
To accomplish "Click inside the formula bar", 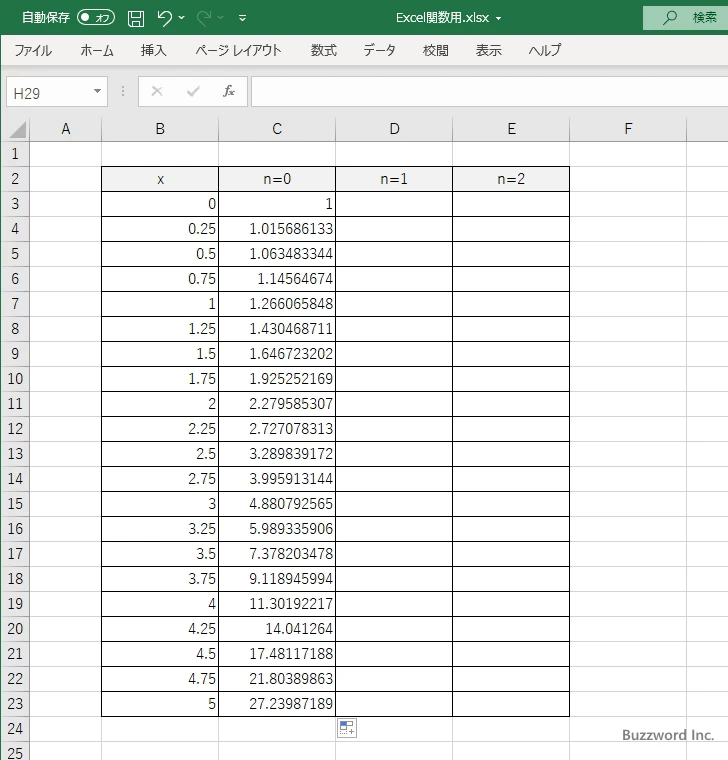I will [x=490, y=91].
